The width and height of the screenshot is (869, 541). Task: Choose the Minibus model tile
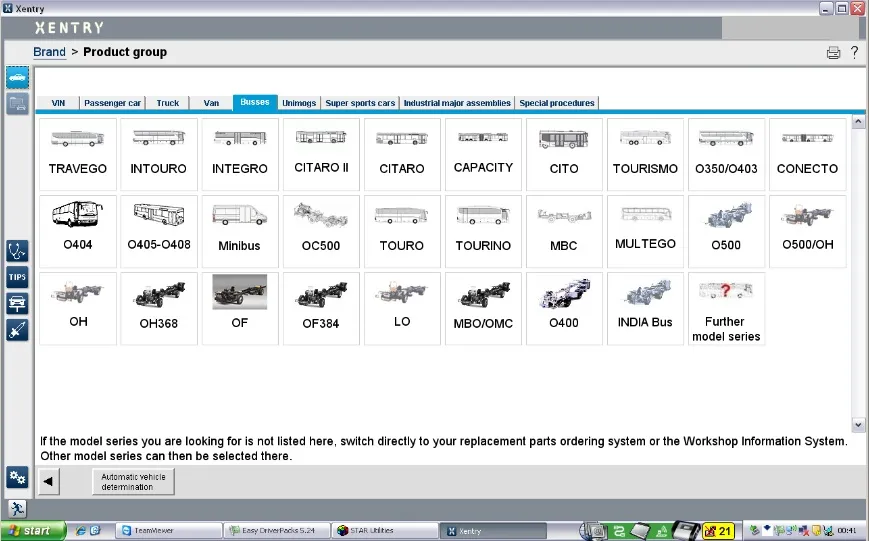click(x=239, y=232)
